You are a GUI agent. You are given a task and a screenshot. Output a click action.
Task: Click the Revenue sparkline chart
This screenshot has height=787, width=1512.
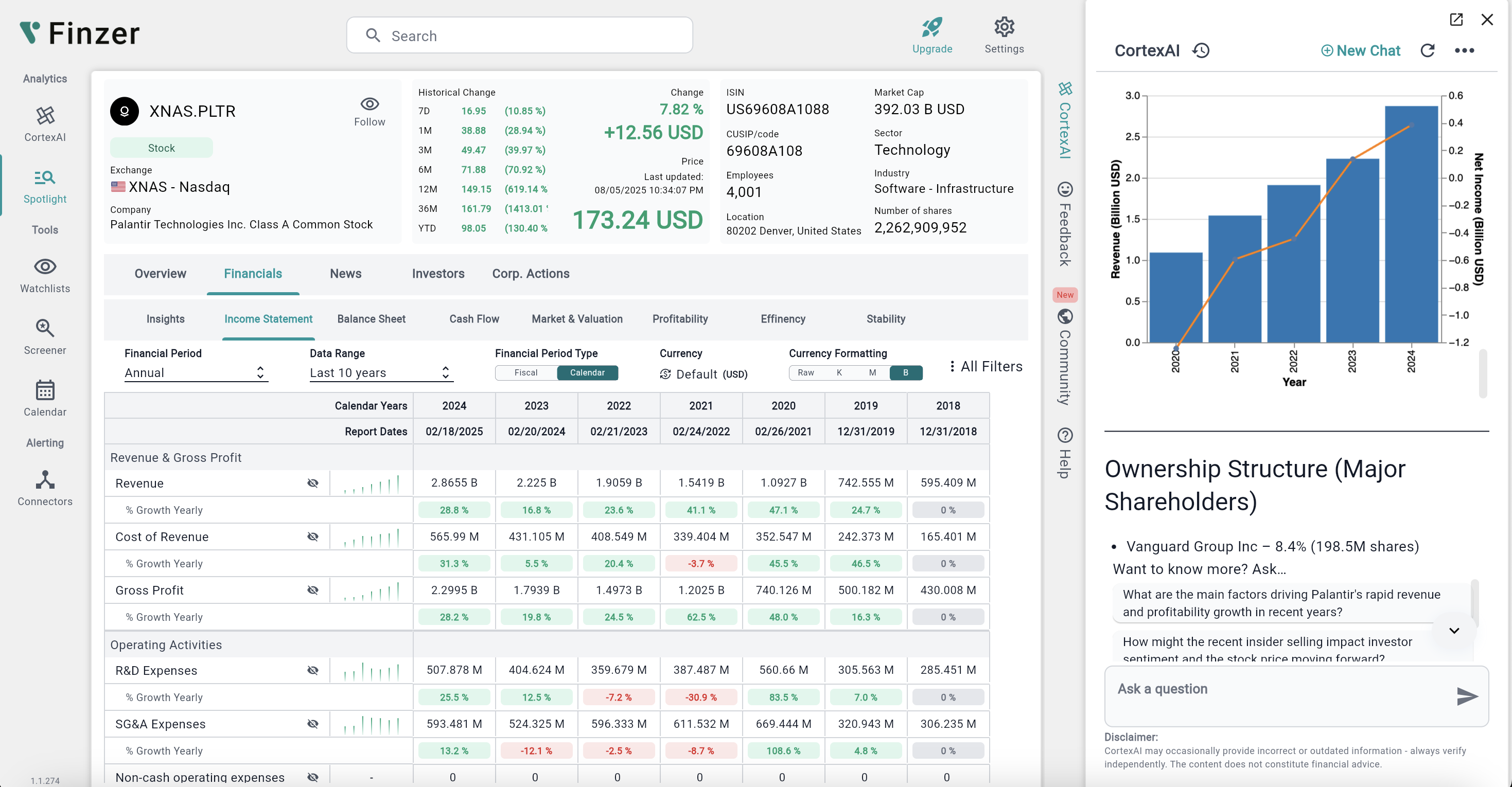tap(372, 484)
